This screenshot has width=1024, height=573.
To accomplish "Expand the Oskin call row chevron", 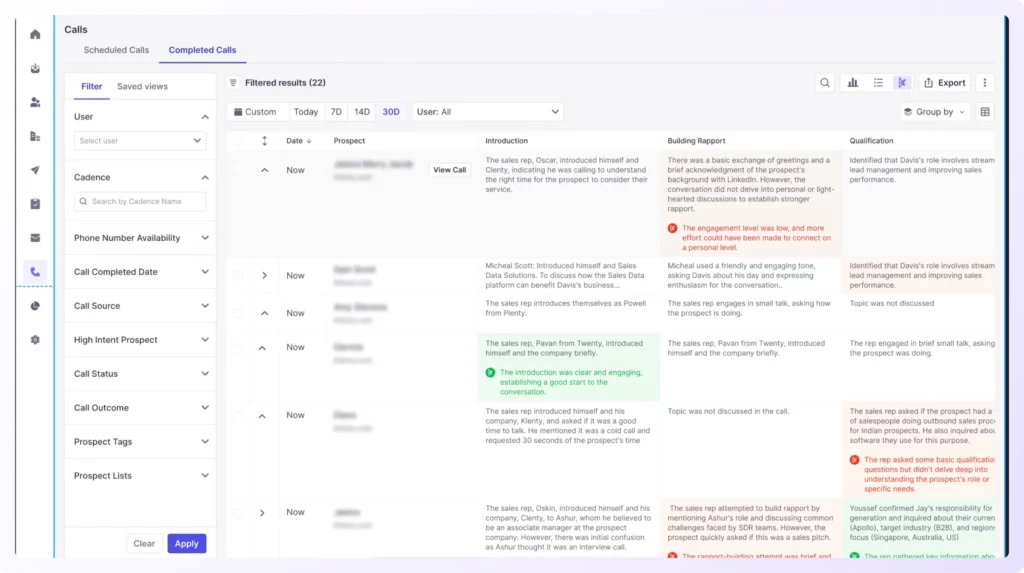I will pyautogui.click(x=262, y=513).
